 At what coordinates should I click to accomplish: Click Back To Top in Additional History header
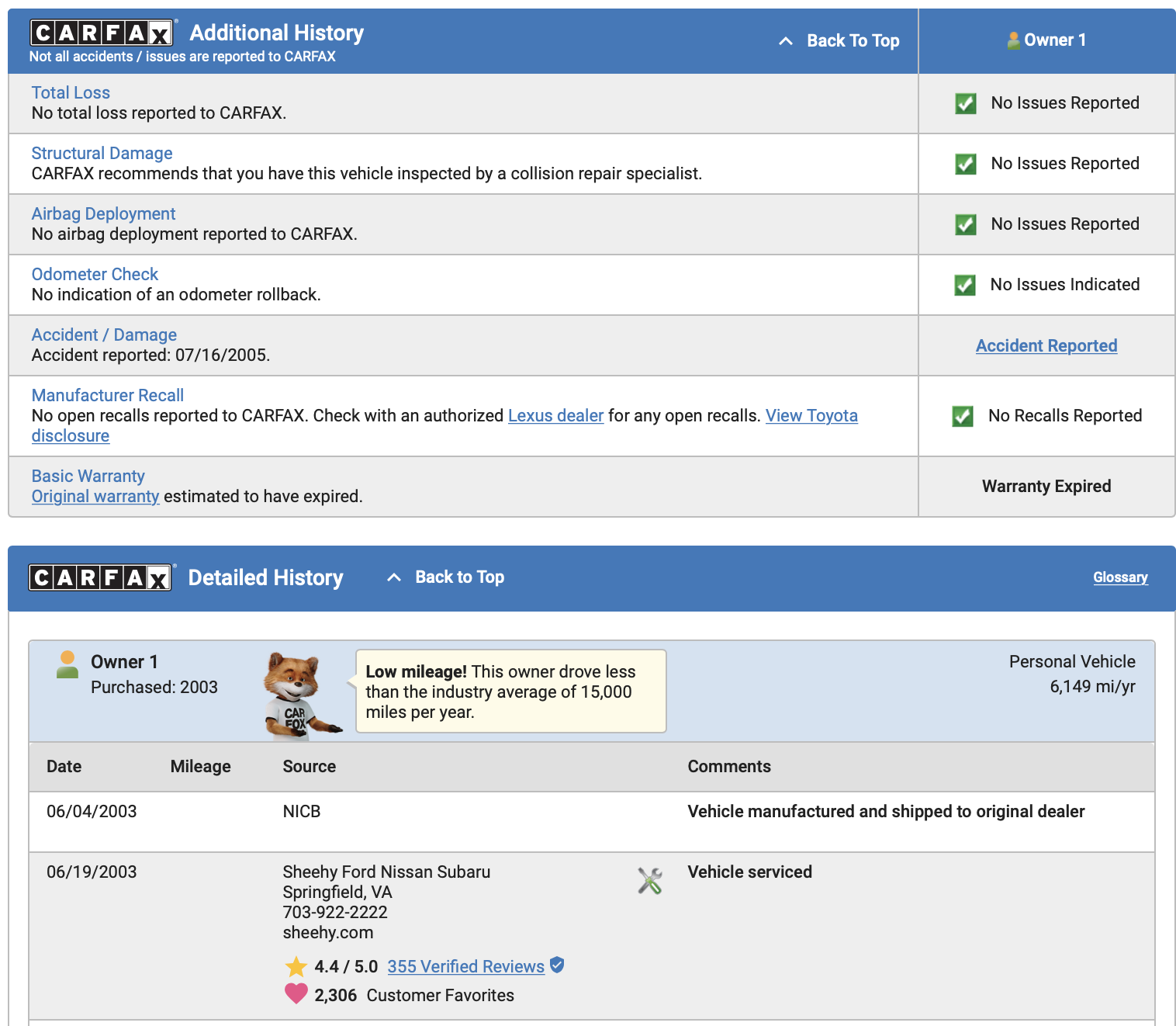(853, 40)
